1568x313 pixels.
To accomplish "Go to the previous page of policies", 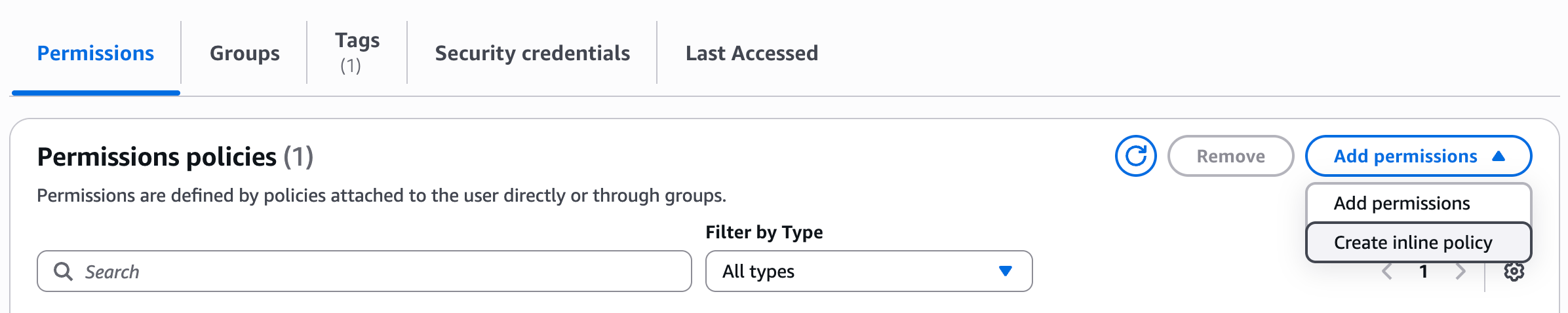I will click(x=1387, y=272).
